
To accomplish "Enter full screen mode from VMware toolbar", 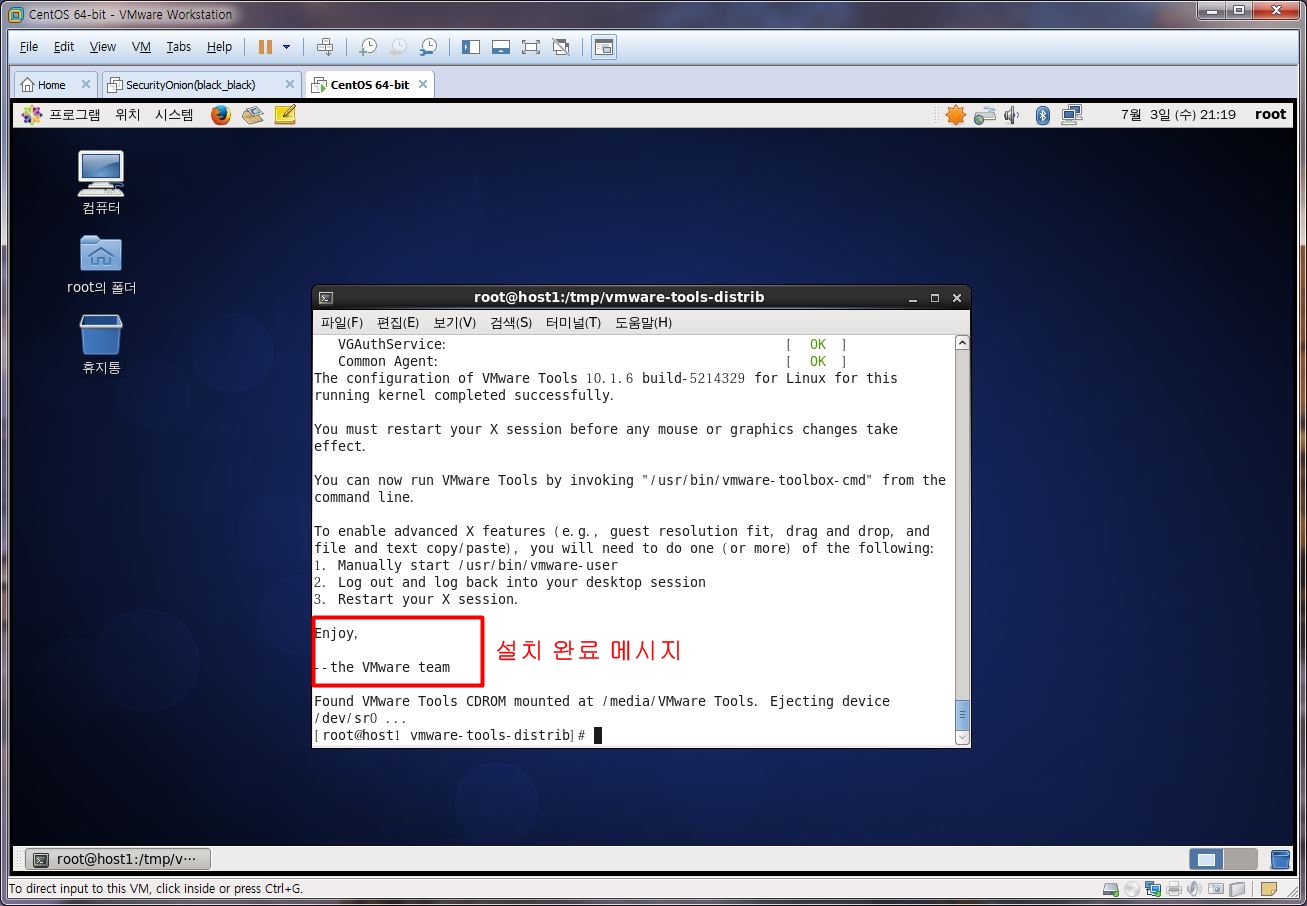I will coord(531,47).
